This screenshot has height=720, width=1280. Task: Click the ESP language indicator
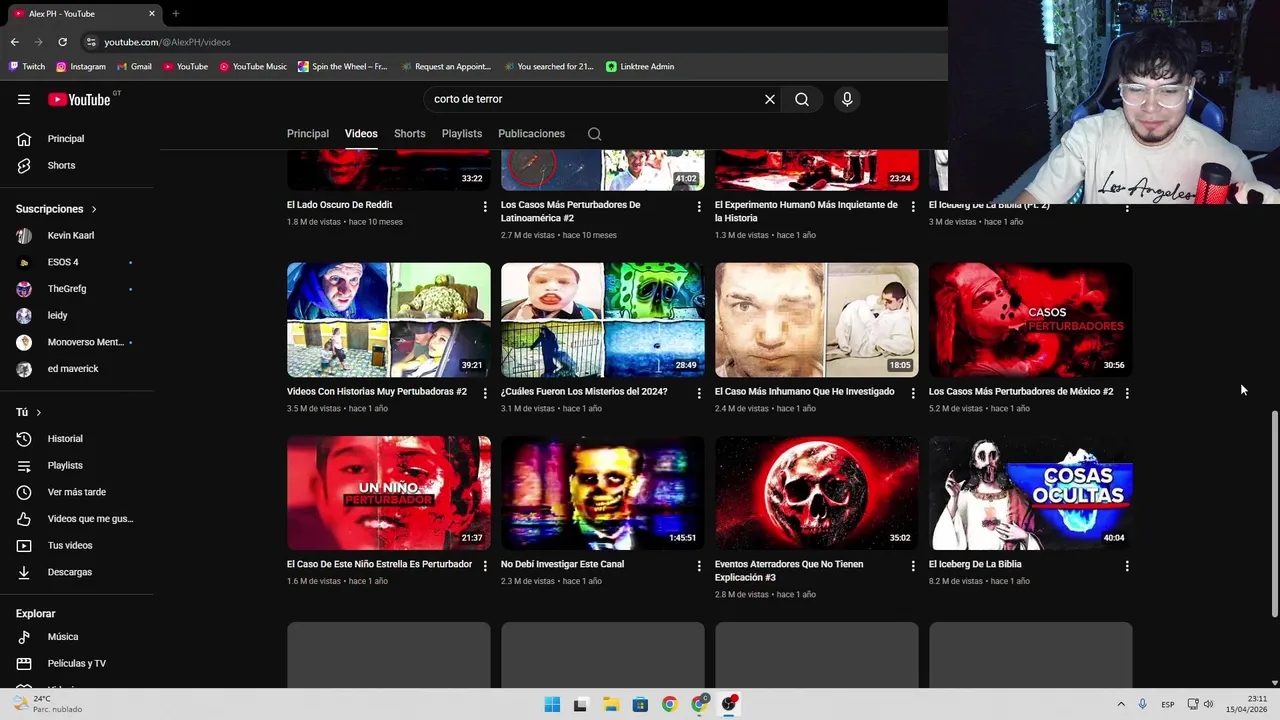tap(1167, 704)
